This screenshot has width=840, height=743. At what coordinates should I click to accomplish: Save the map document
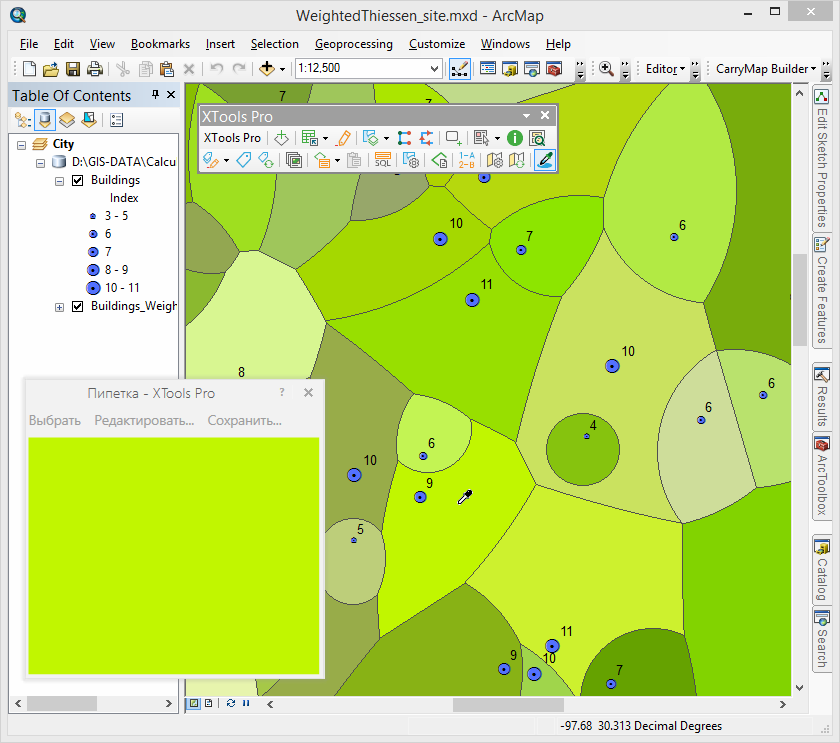coord(73,69)
